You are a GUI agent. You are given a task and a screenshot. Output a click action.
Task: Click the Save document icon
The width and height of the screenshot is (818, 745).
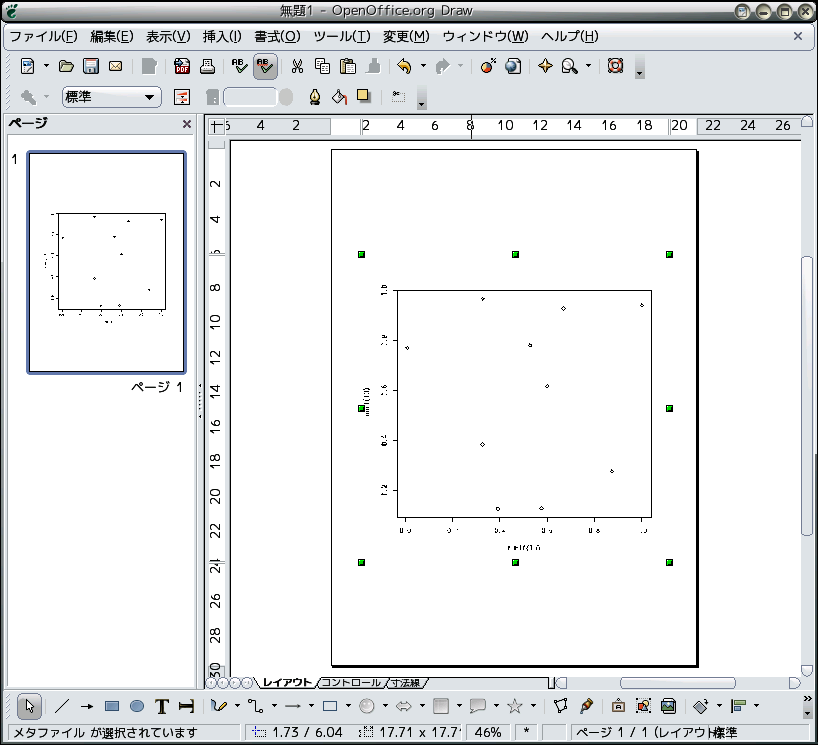(x=91, y=67)
